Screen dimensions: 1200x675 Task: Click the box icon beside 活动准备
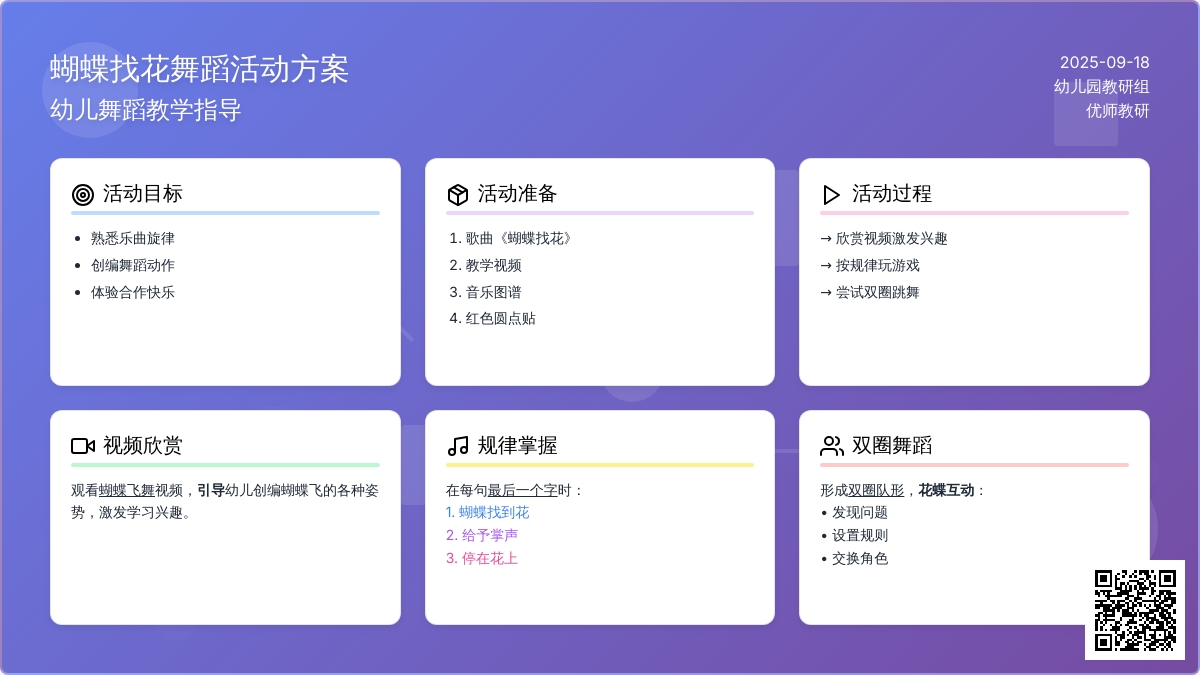(x=458, y=195)
